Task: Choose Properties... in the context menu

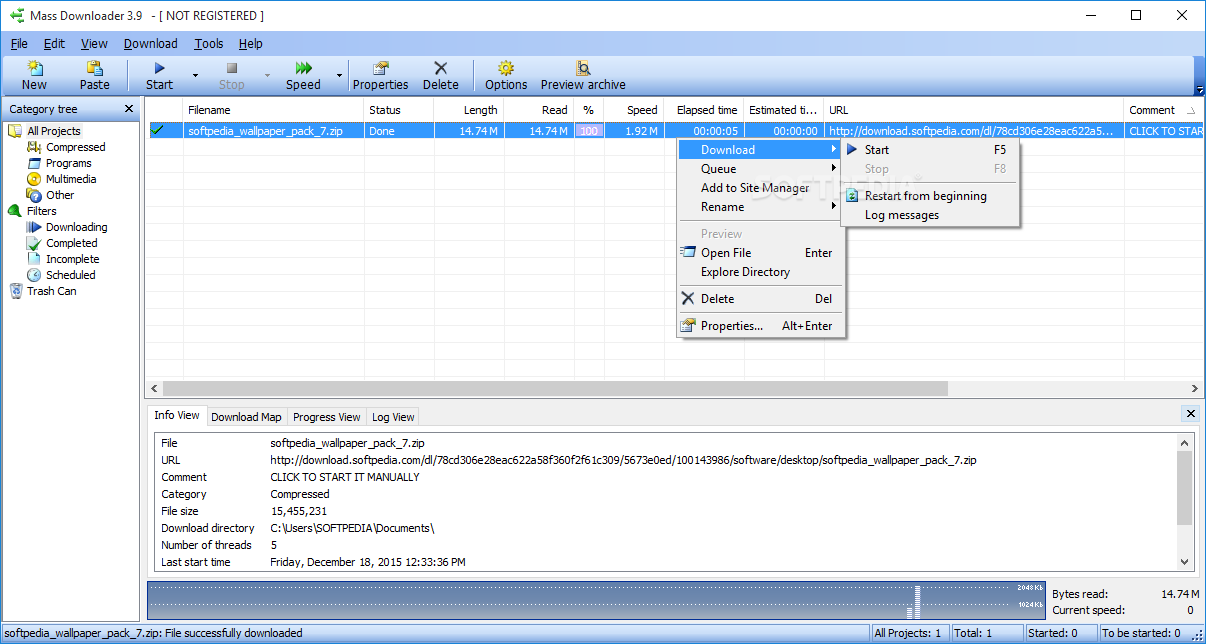Action: [761, 326]
